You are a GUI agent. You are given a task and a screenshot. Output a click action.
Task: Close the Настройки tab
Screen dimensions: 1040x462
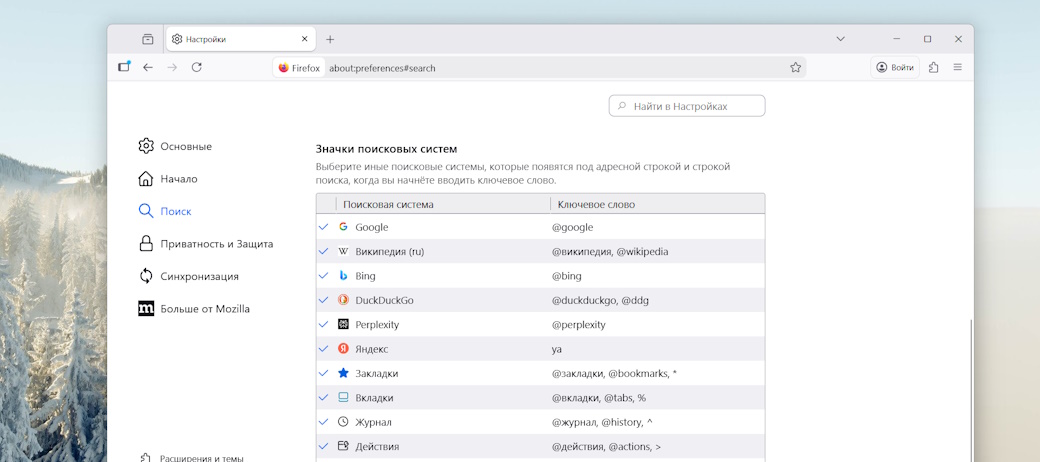(x=305, y=39)
